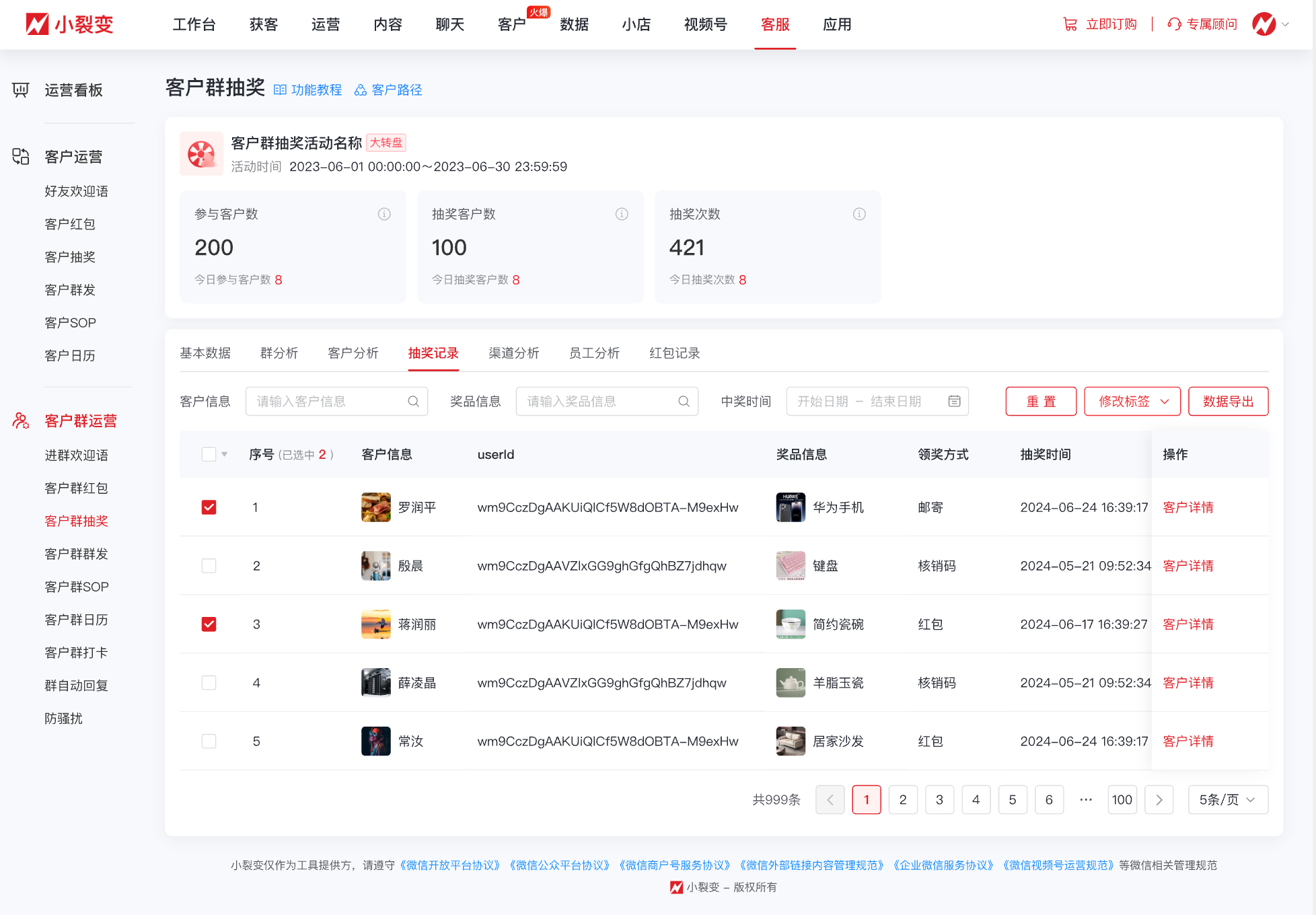Jump to page 100
Screen dimensions: 1316x915
pos(1122,800)
